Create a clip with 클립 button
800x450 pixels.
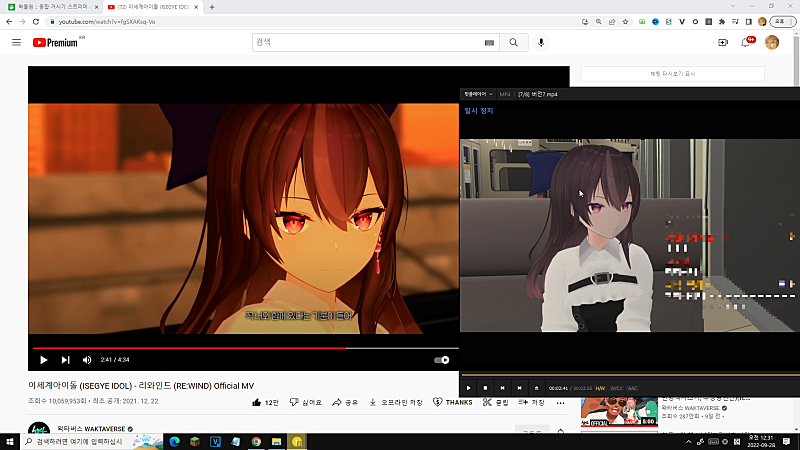coord(496,403)
